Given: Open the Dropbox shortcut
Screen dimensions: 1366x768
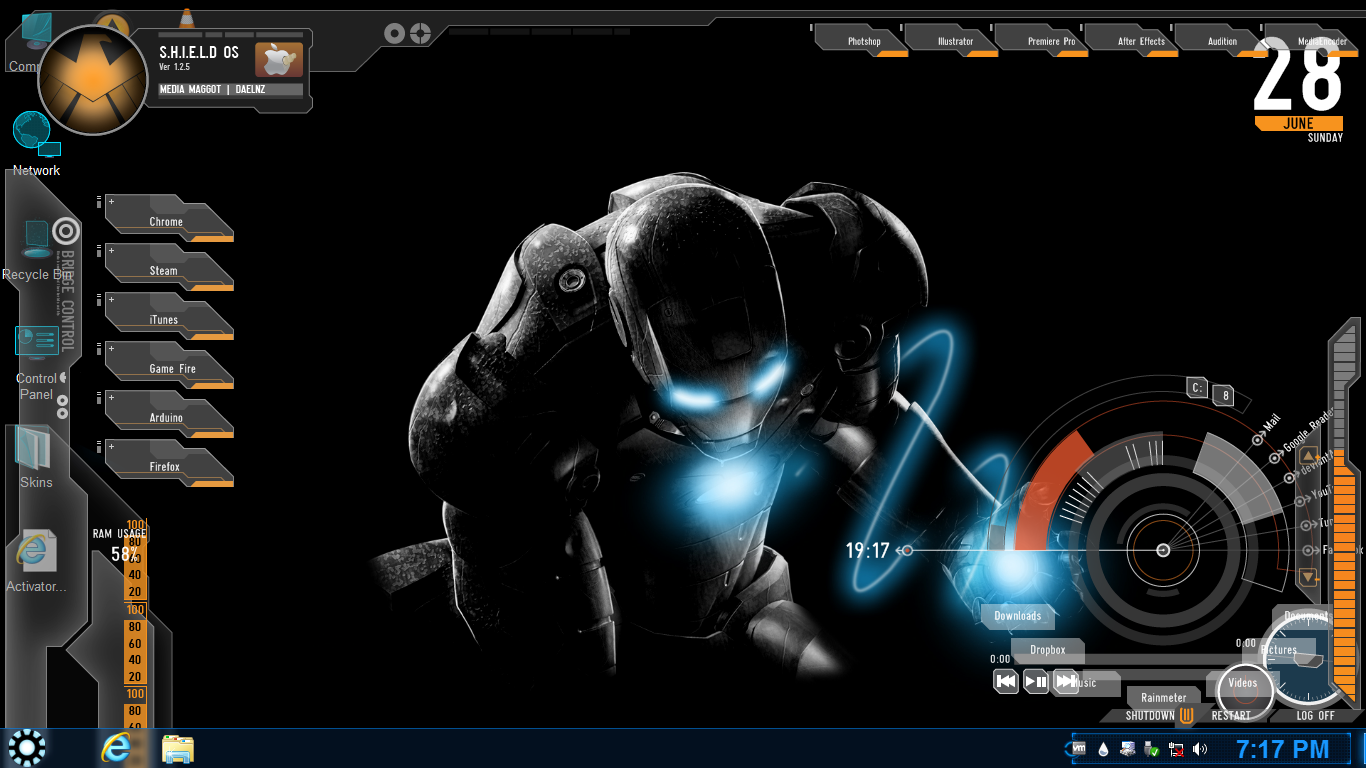Looking at the screenshot, I should (x=1048, y=650).
